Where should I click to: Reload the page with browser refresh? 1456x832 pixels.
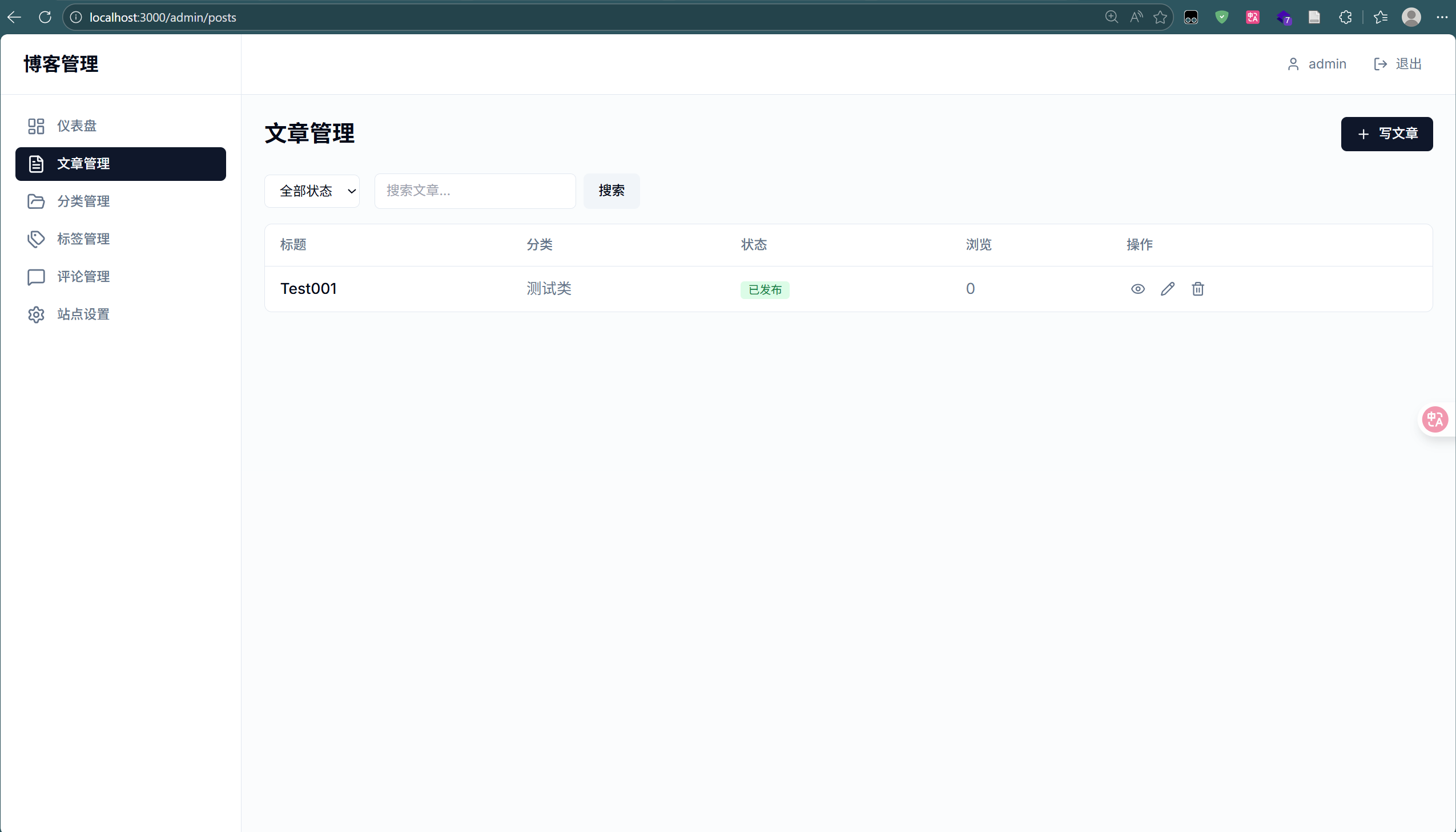(x=45, y=17)
